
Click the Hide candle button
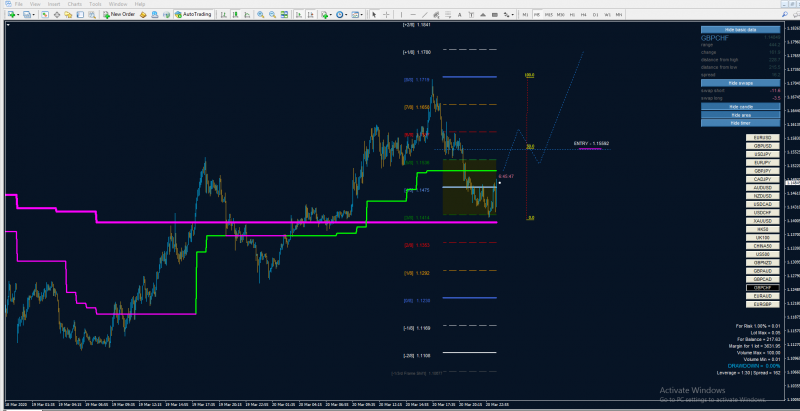pos(740,107)
